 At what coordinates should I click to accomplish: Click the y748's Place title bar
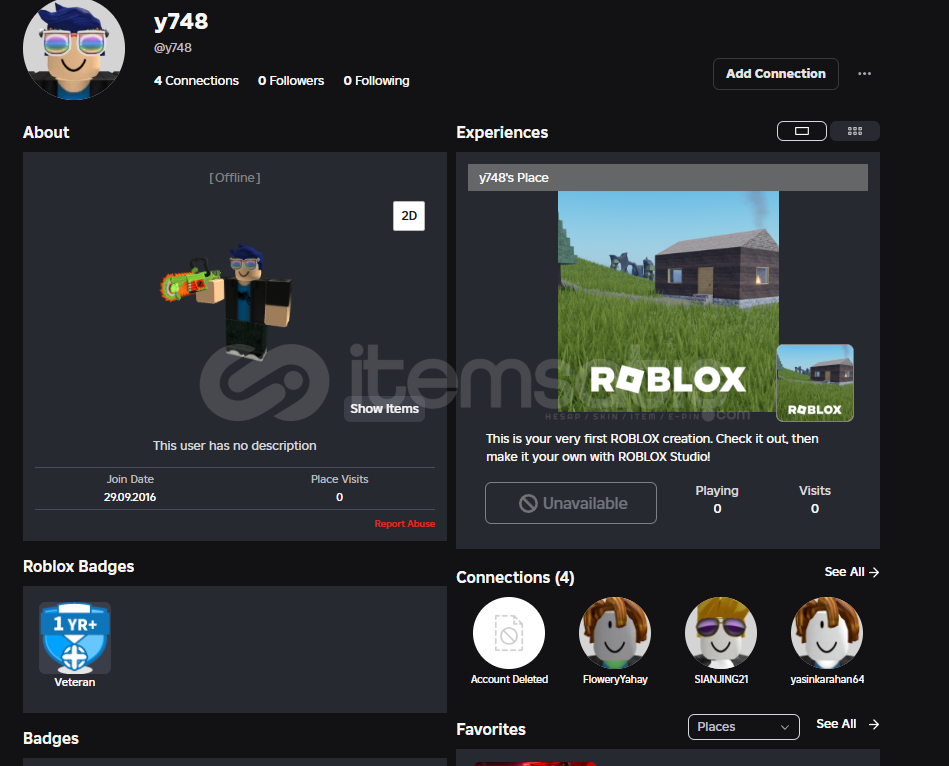[668, 177]
